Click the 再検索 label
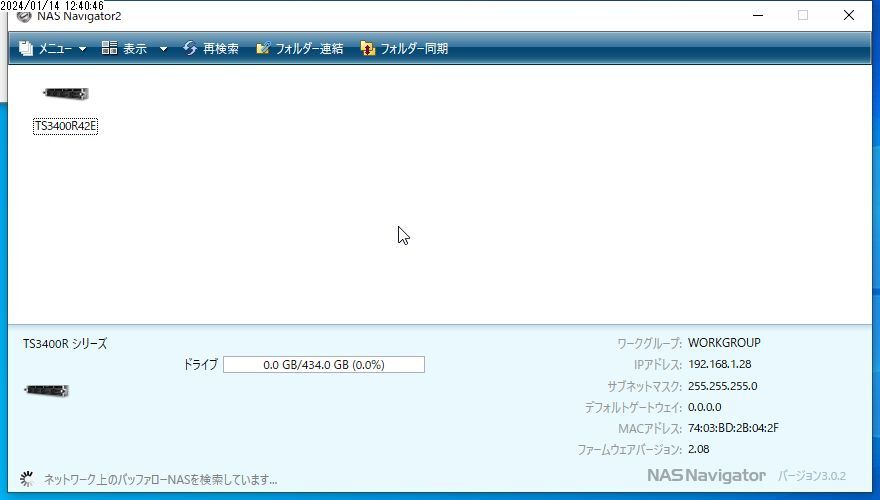 (x=221, y=49)
